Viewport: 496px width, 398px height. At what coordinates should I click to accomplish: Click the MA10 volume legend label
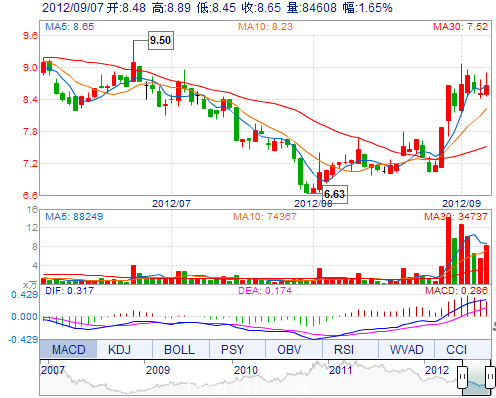(x=265, y=217)
